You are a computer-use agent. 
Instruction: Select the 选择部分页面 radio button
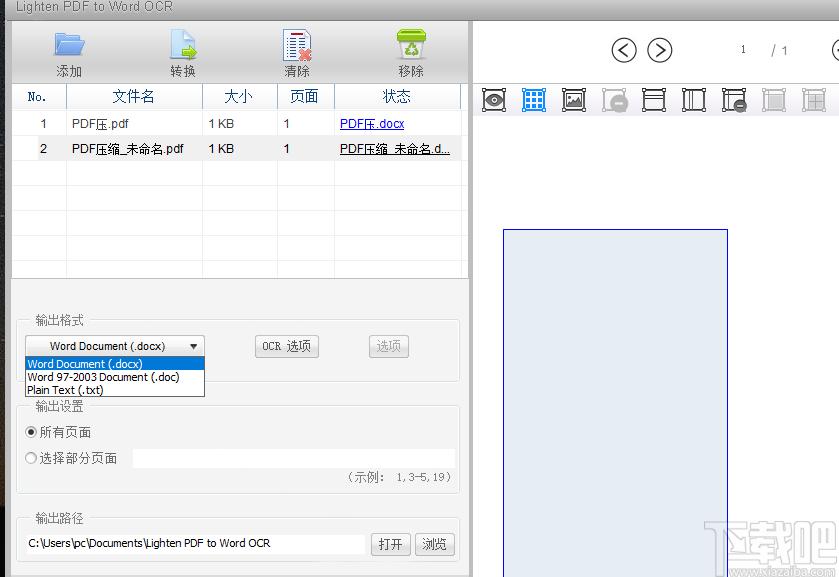31,458
